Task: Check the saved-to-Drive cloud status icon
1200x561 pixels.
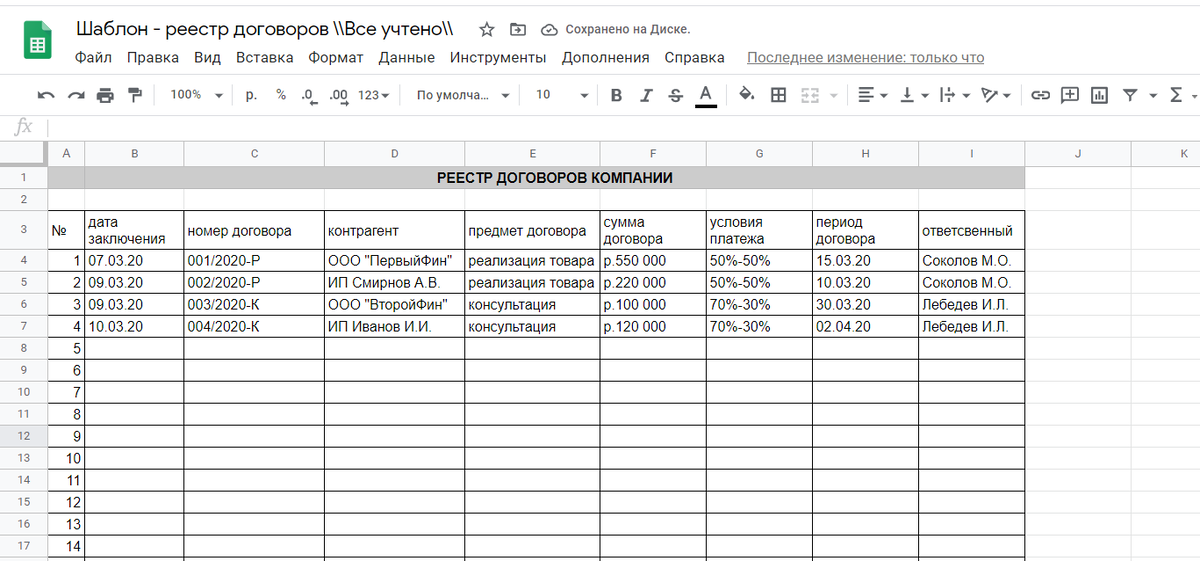Action: (549, 29)
